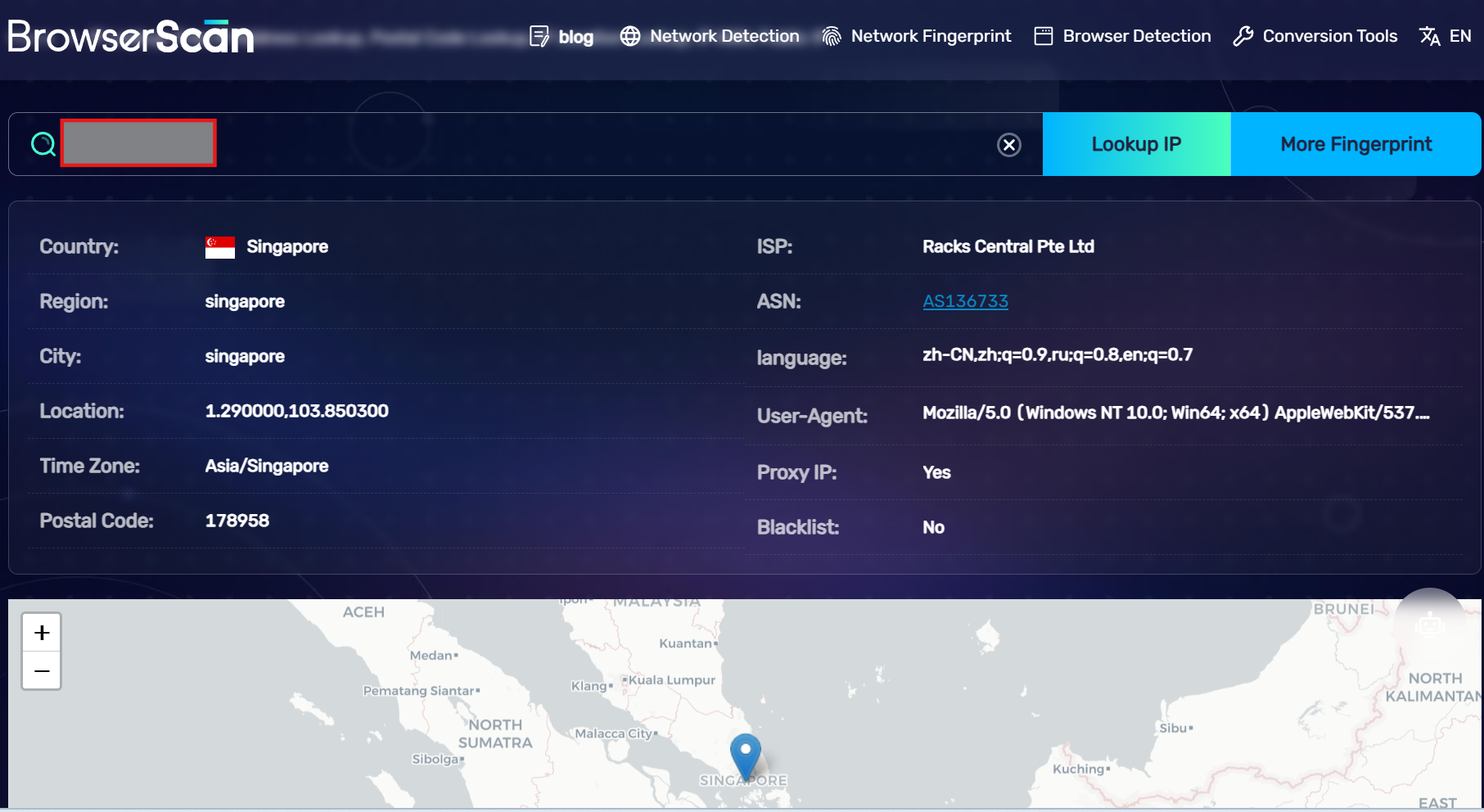The height and width of the screenshot is (812, 1484).
Task: Click the magnifying glass search icon
Action: pos(42,142)
